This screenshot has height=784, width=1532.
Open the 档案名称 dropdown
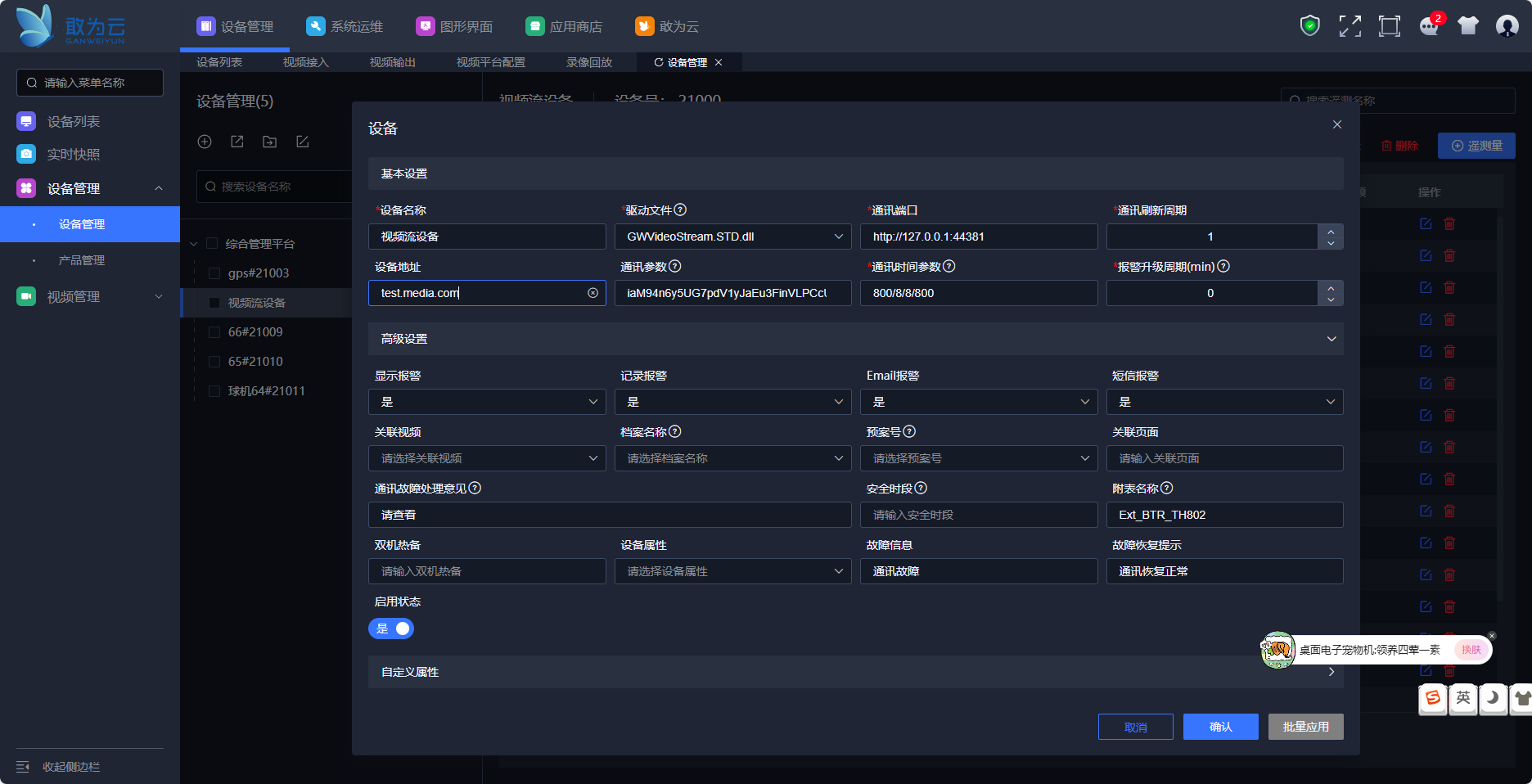[733, 458]
